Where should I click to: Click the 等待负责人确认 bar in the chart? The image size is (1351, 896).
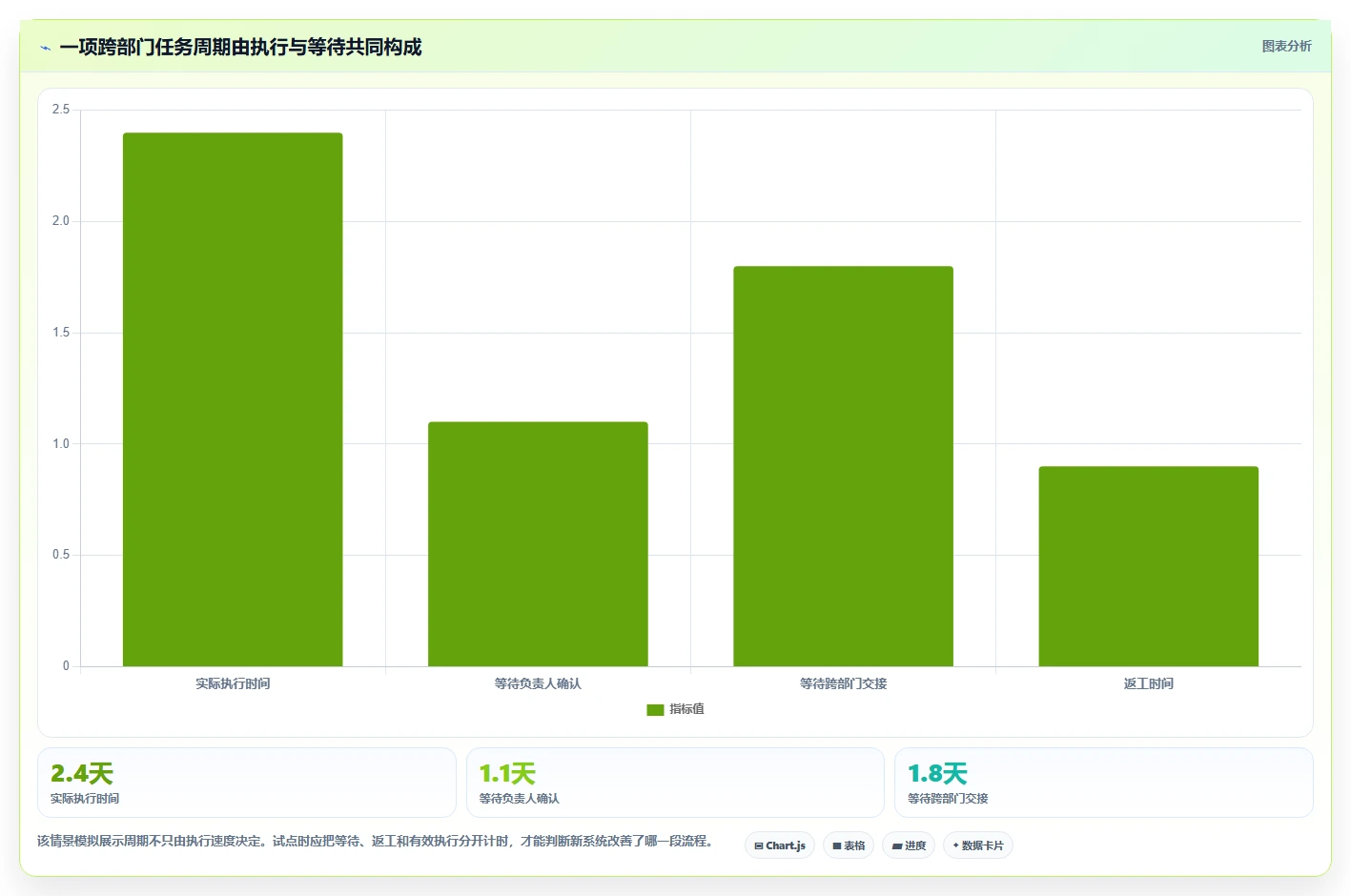point(538,543)
